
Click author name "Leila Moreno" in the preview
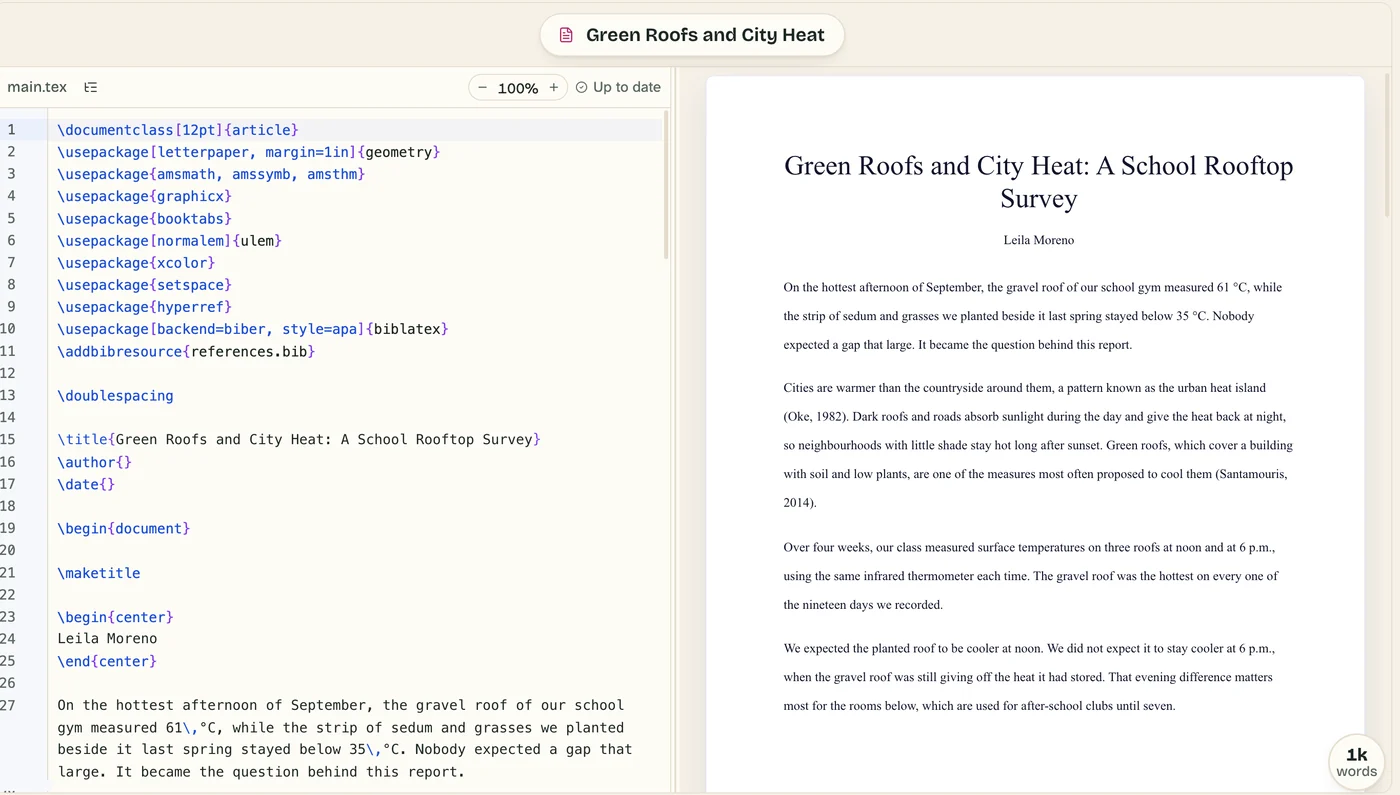pyautogui.click(x=1038, y=240)
